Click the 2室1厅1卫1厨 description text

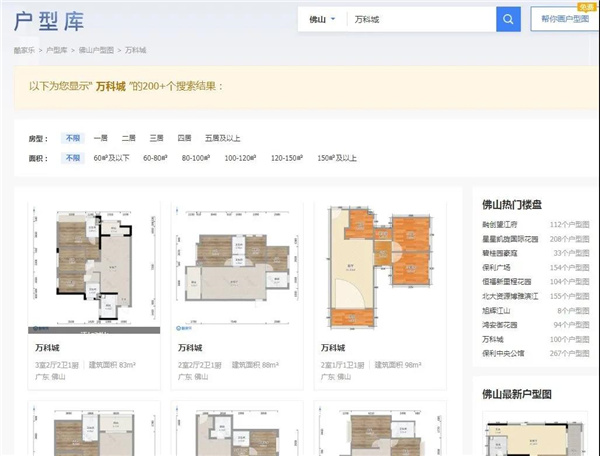point(342,365)
